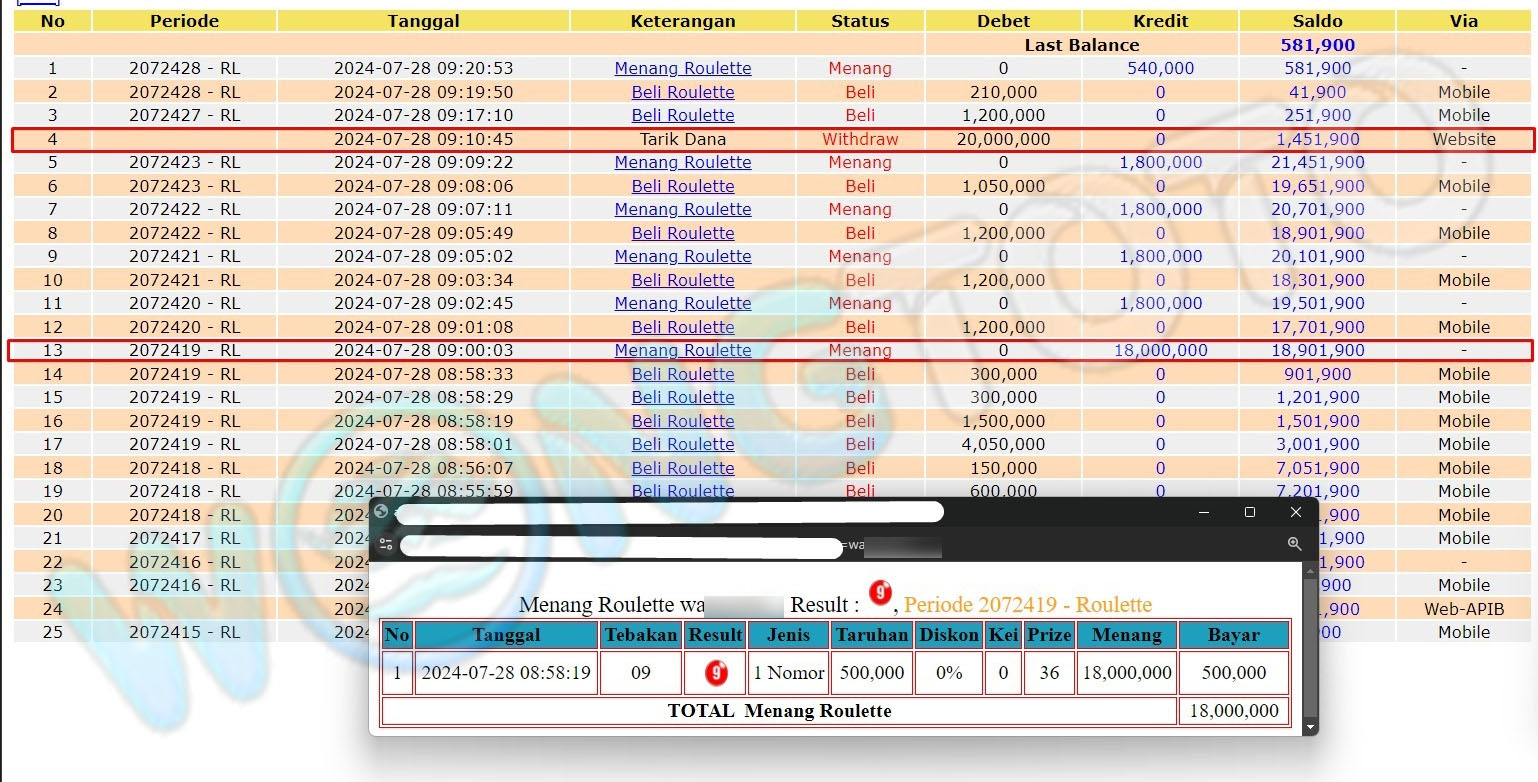Click the Keterangan column header
The width and height of the screenshot is (1538, 782).
tap(682, 21)
